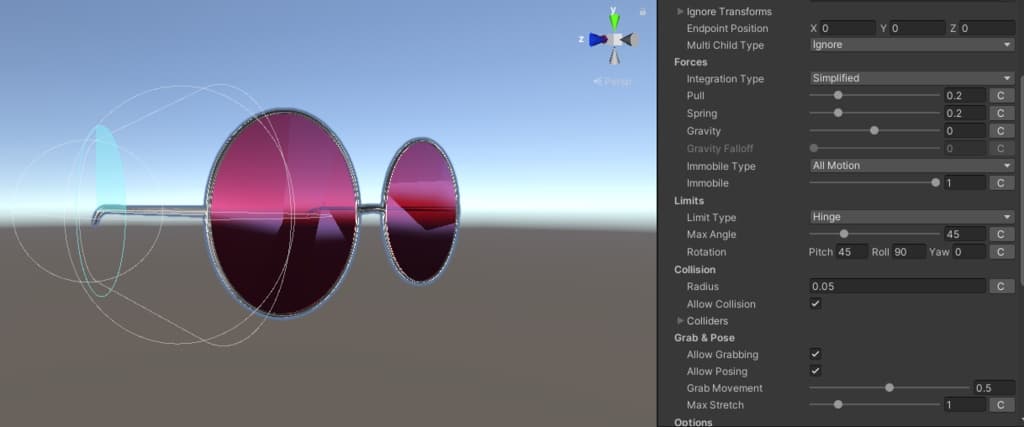Open the curve button for Radius
Image resolution: width=1024 pixels, height=427 pixels.
tap(1001, 287)
